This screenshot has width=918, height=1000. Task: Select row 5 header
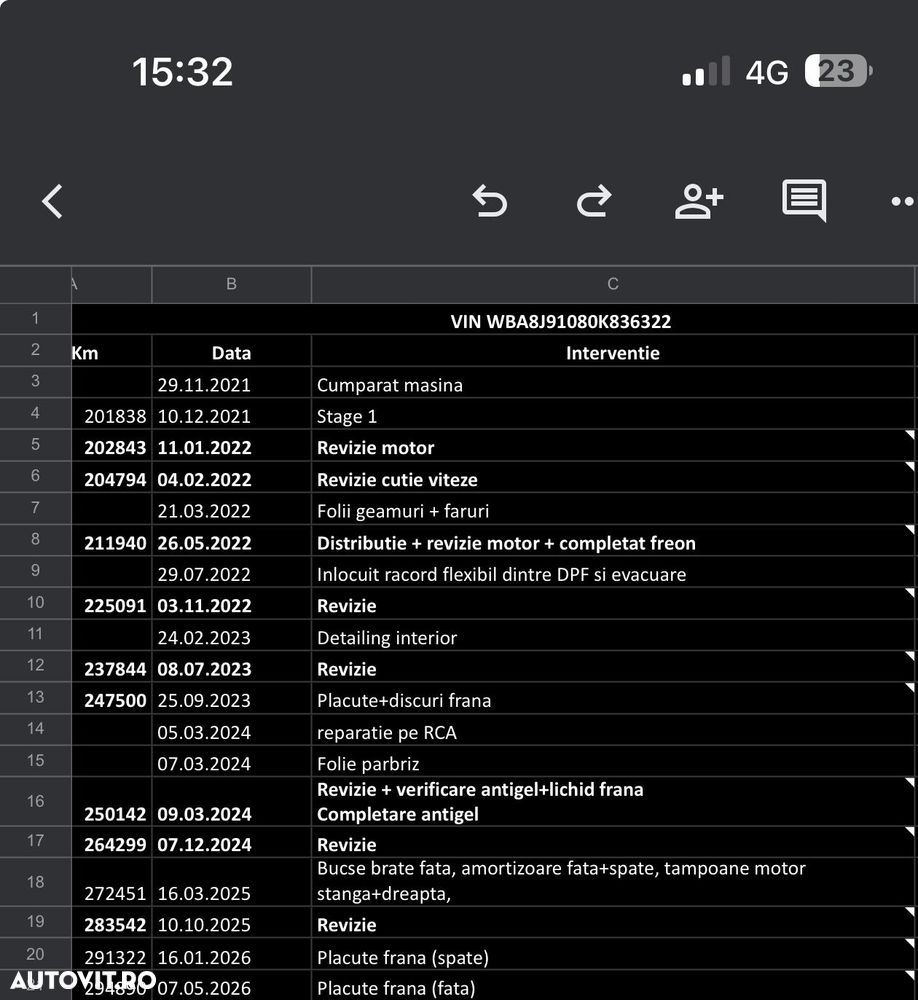(x=35, y=445)
